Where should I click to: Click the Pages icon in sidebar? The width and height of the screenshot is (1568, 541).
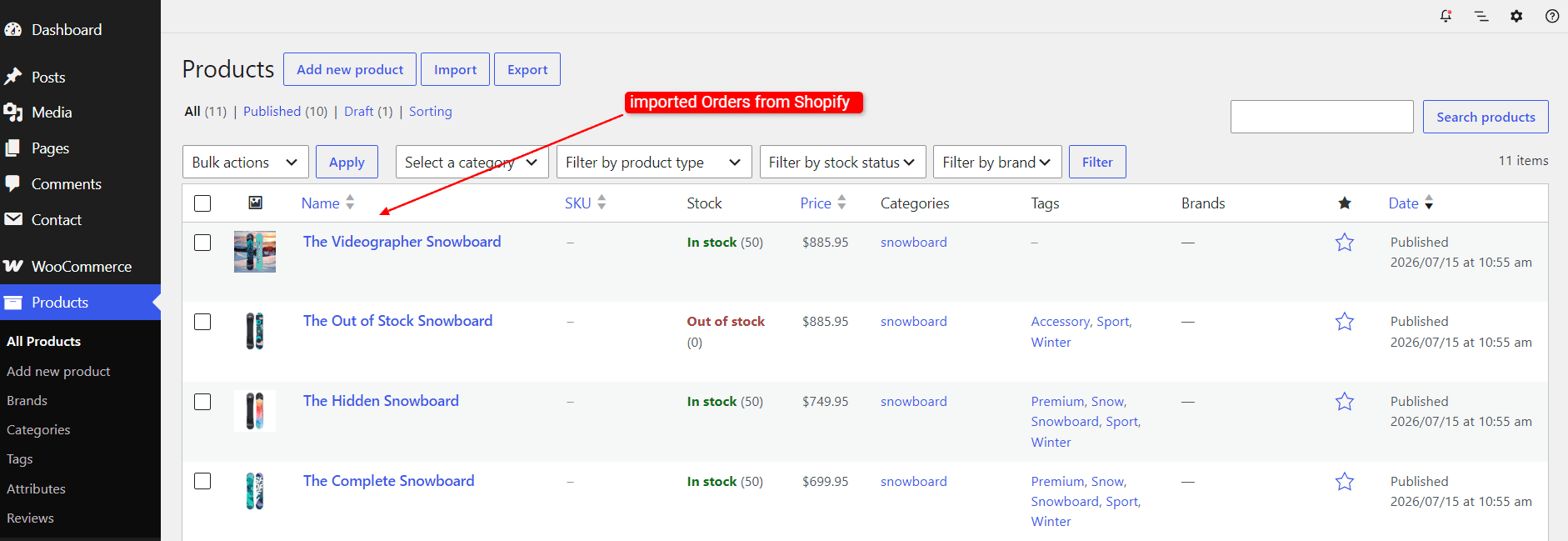tap(13, 148)
